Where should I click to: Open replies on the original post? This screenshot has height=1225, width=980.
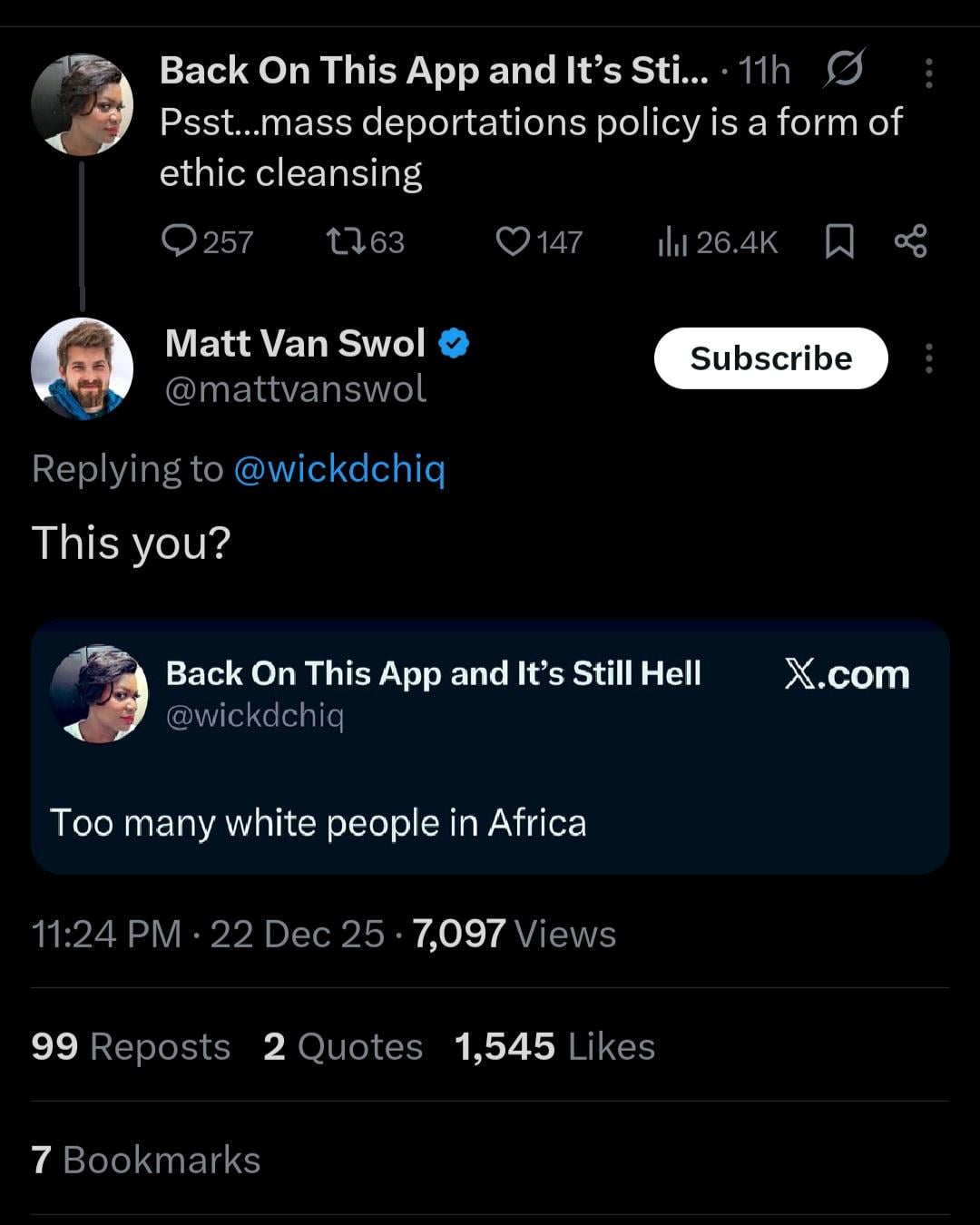coord(206,241)
